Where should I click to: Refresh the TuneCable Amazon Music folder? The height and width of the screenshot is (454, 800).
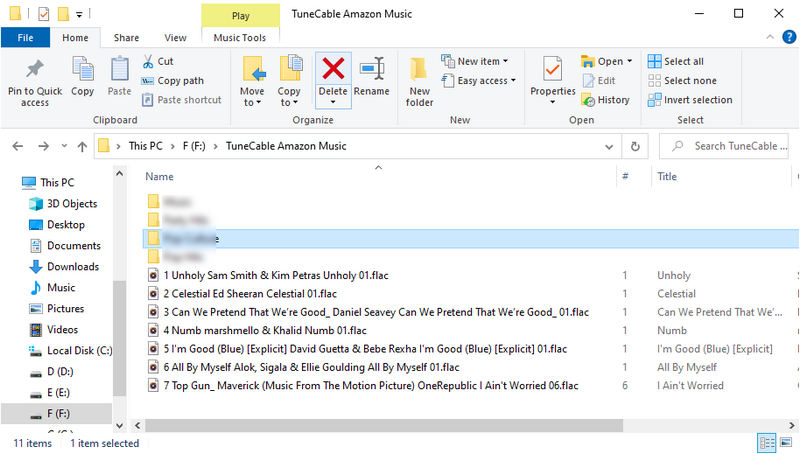click(635, 146)
